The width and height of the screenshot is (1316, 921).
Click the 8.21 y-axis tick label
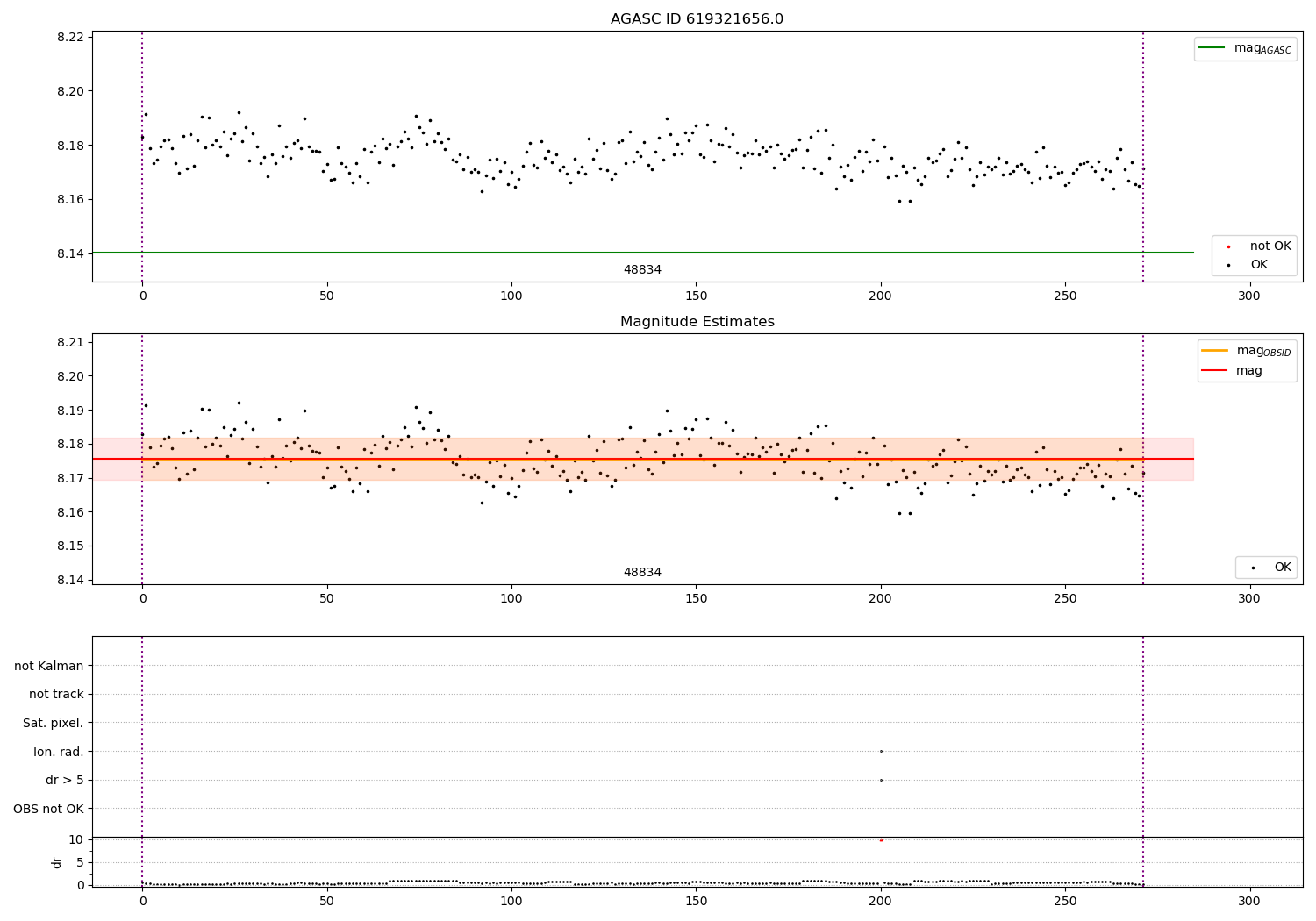click(x=69, y=342)
